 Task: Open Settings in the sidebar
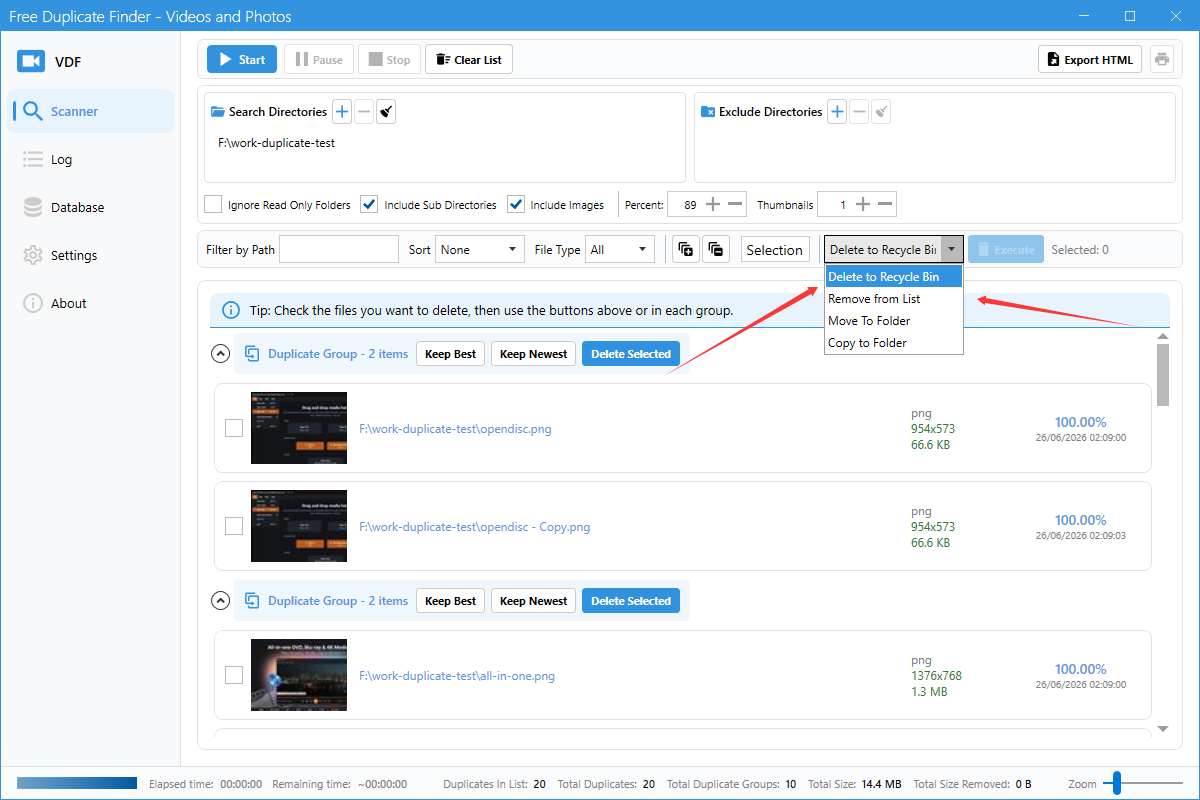click(x=92, y=256)
